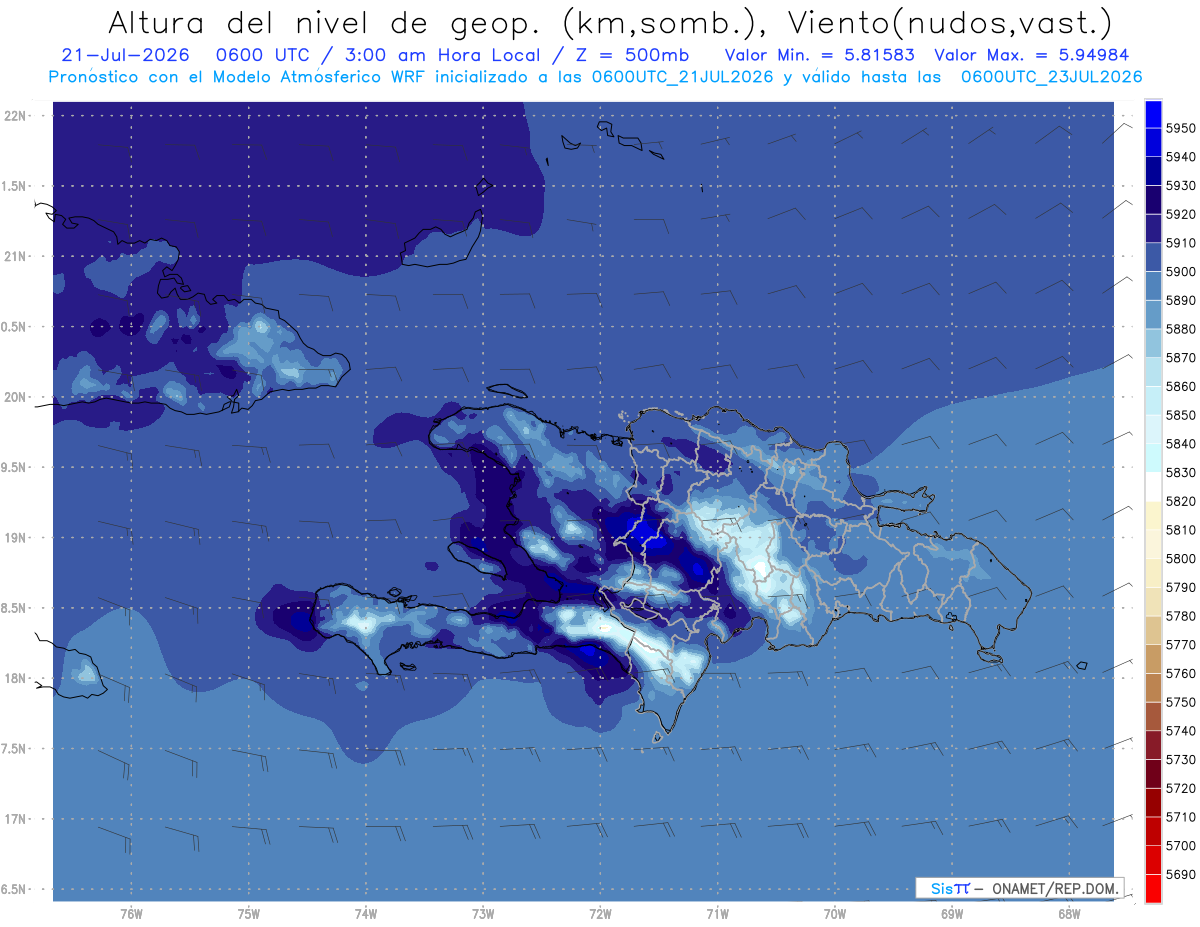Click the '68W' longitude label
The width and height of the screenshot is (1200, 927).
1069,913
